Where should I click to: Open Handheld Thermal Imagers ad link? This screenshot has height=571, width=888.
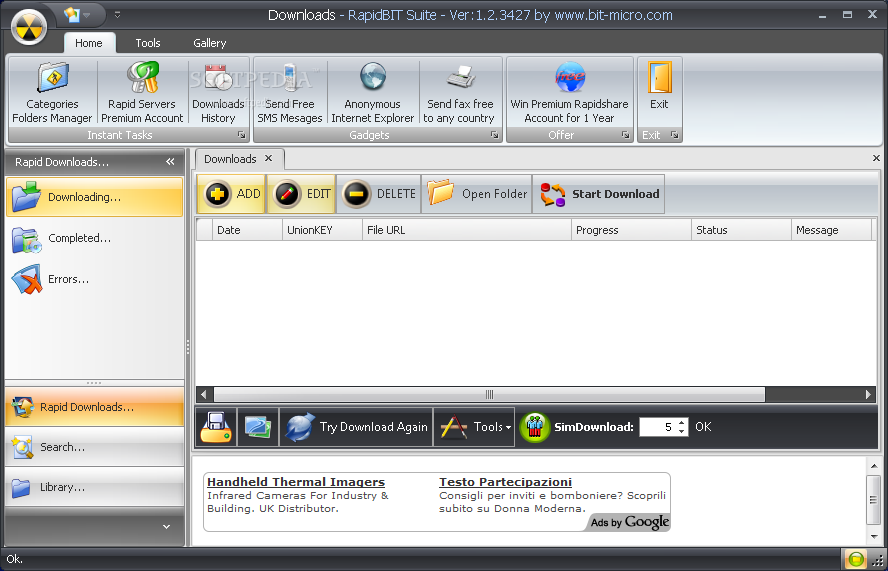(296, 482)
